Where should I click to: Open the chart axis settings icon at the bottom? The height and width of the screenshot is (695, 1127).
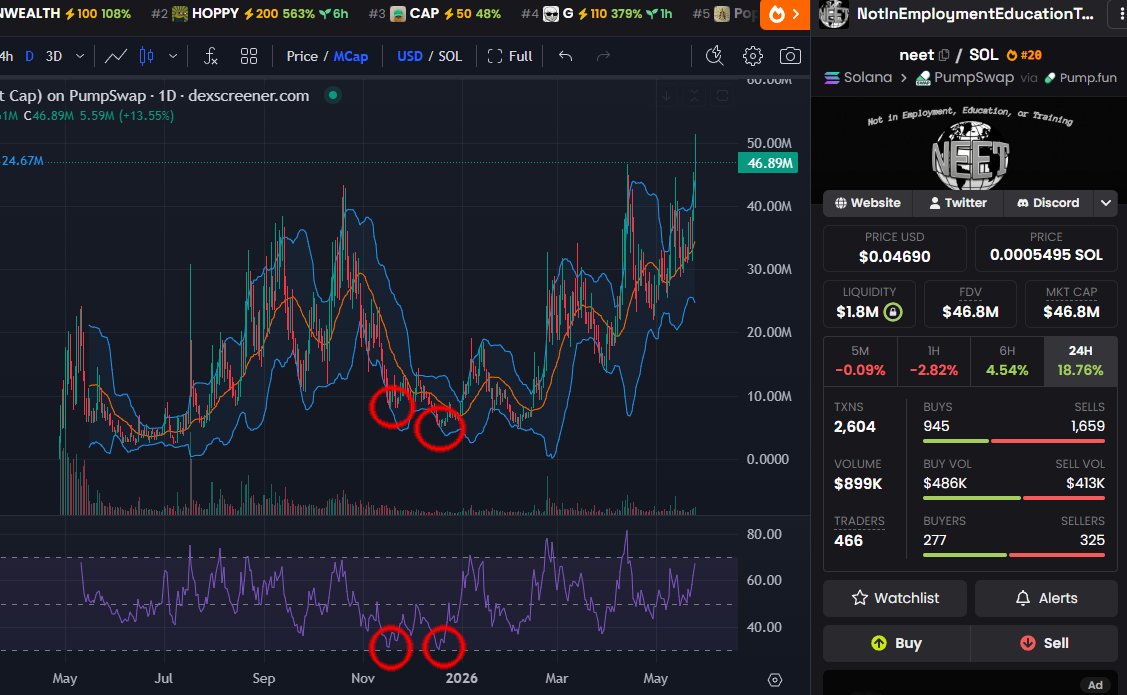[774, 679]
